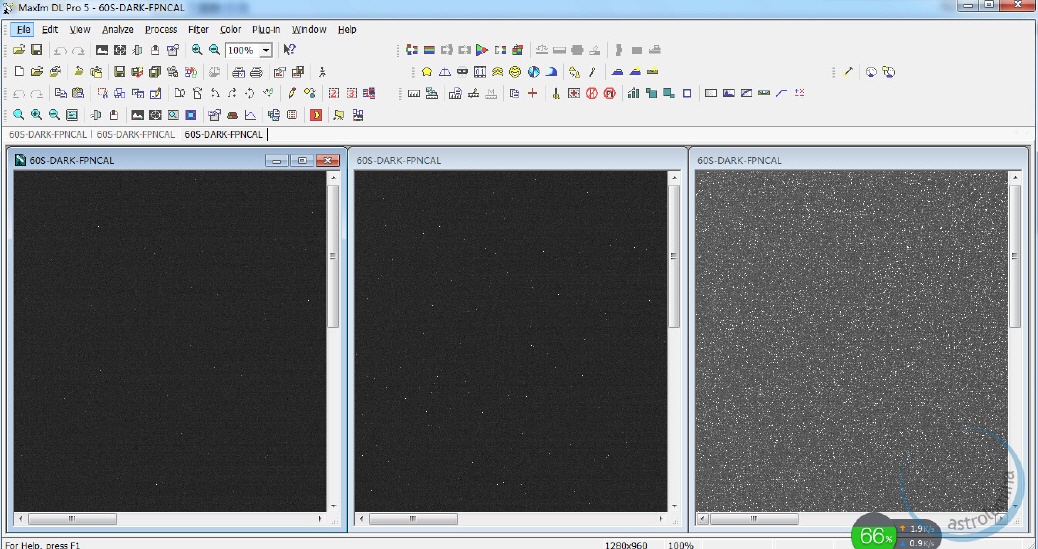
Task: Open the Analyze menu
Action: 117,30
